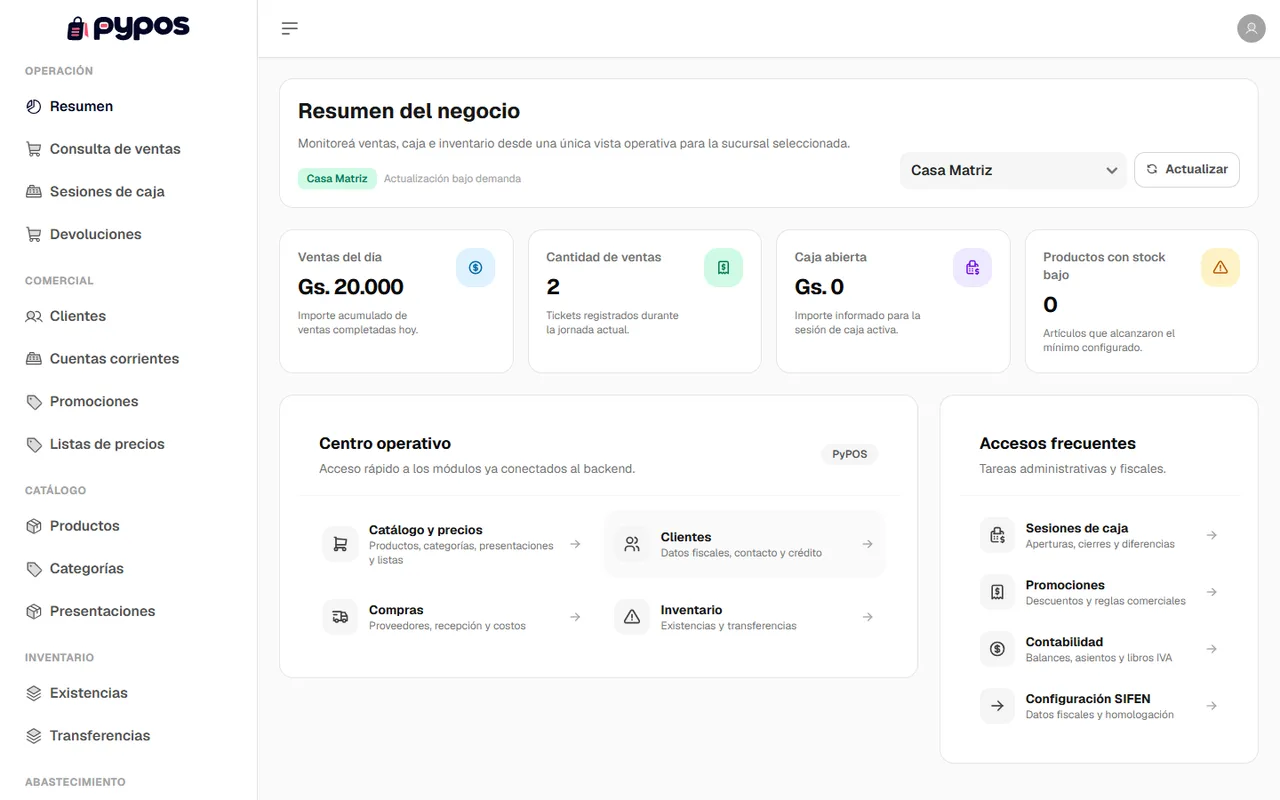This screenshot has width=1280, height=800.
Task: Click the Resumen del negocio heading
Action: [409, 111]
